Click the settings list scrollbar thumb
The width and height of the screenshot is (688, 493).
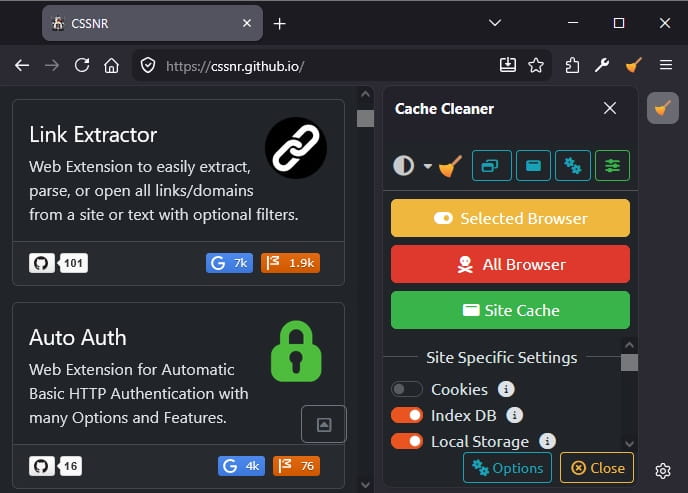(629, 363)
